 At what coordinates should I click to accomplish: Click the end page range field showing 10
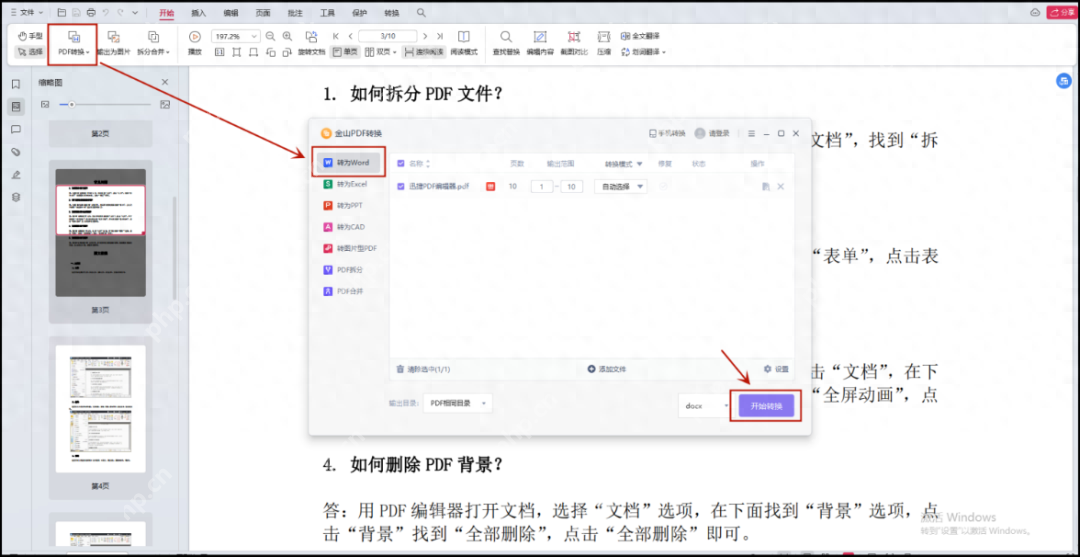point(572,187)
